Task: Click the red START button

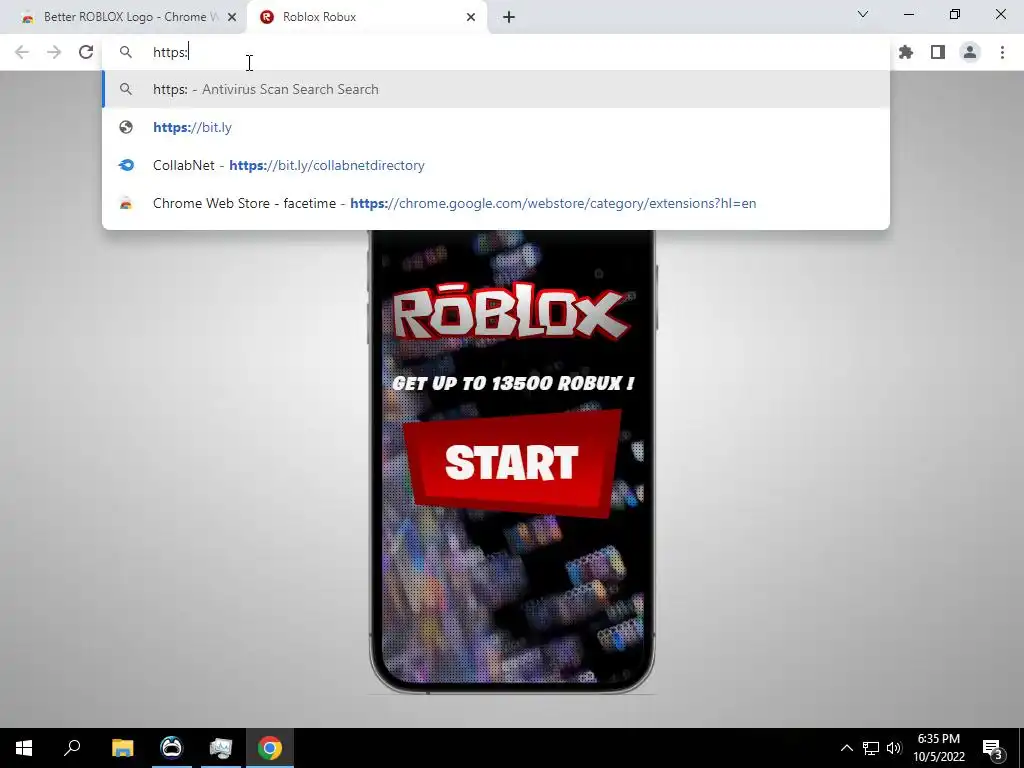Action: [512, 462]
